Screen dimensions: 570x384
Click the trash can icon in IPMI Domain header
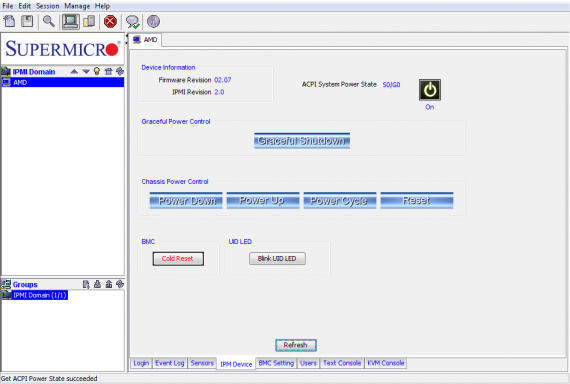(x=108, y=71)
